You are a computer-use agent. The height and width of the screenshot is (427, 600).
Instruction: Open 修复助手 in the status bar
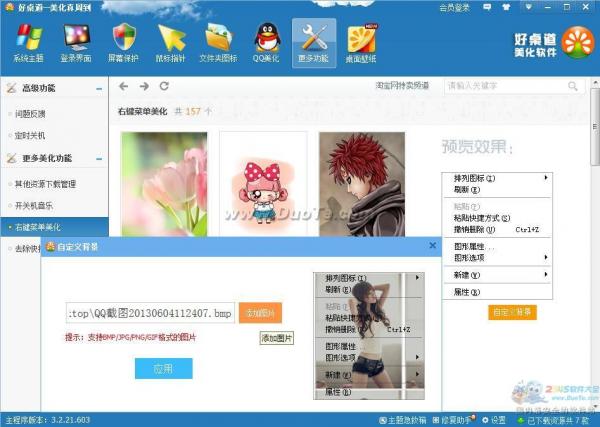(454, 420)
